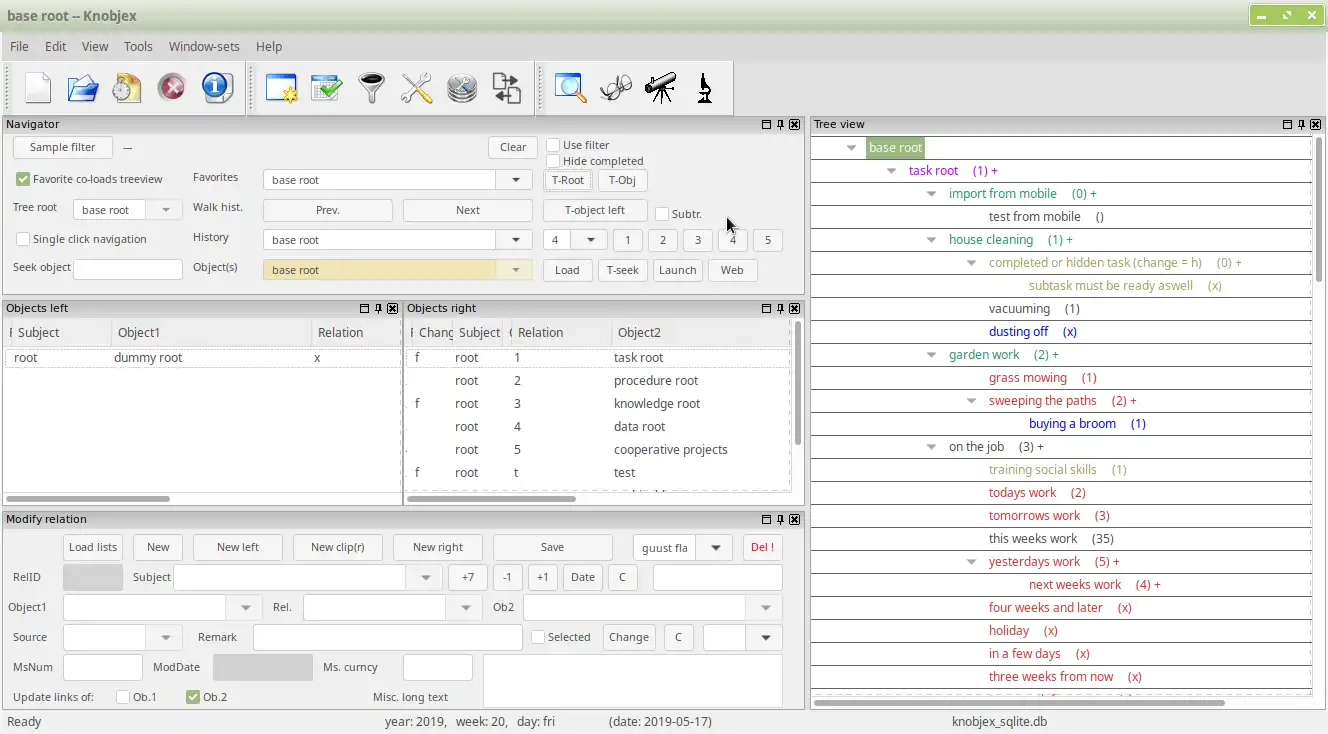
Task: Open the Tools menu
Action: 138,46
